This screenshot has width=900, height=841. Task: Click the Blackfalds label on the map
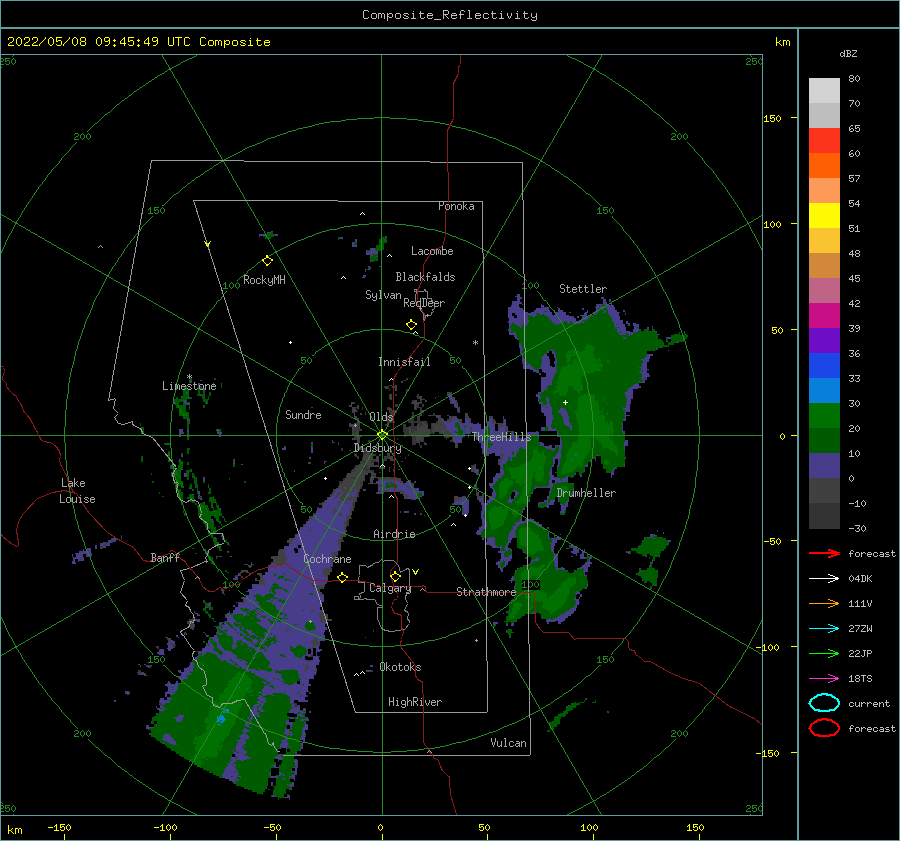(425, 277)
